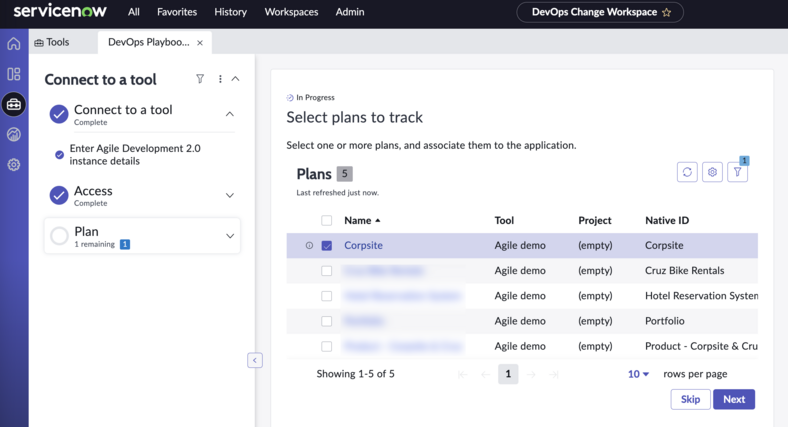Click the Plans count badge 5

(345, 174)
